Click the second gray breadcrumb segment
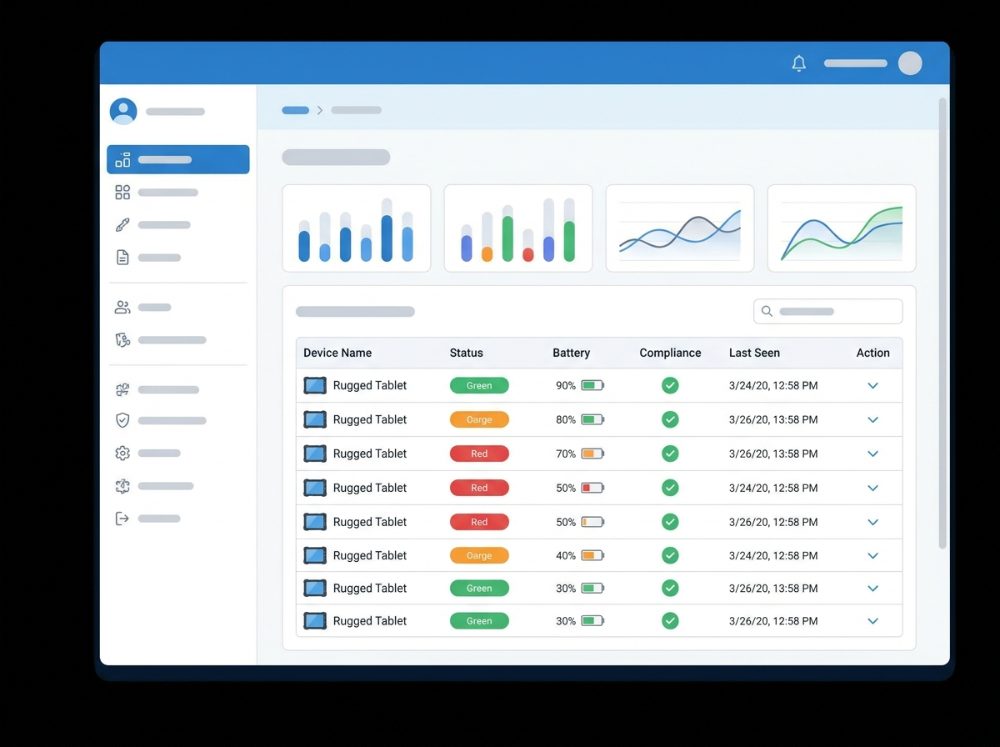Image resolution: width=1000 pixels, height=747 pixels. click(x=356, y=110)
